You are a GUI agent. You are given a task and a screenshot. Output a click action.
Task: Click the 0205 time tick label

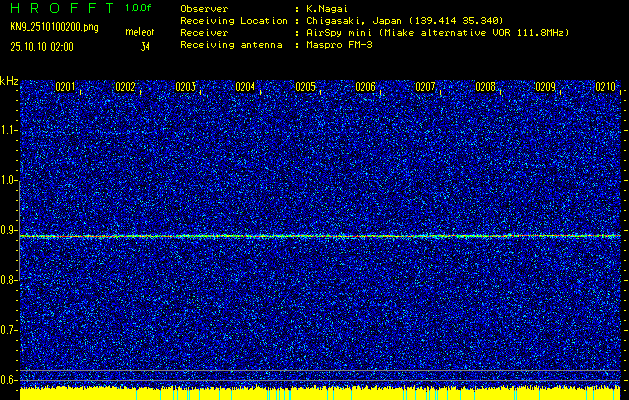click(x=305, y=88)
